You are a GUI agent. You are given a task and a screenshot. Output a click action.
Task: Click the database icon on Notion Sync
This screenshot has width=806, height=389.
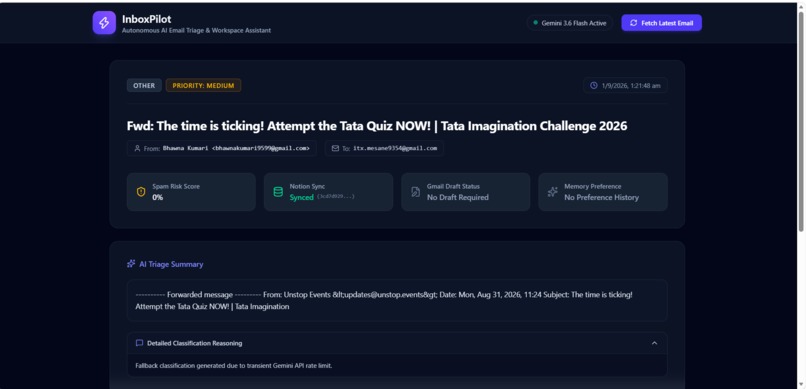pos(278,192)
